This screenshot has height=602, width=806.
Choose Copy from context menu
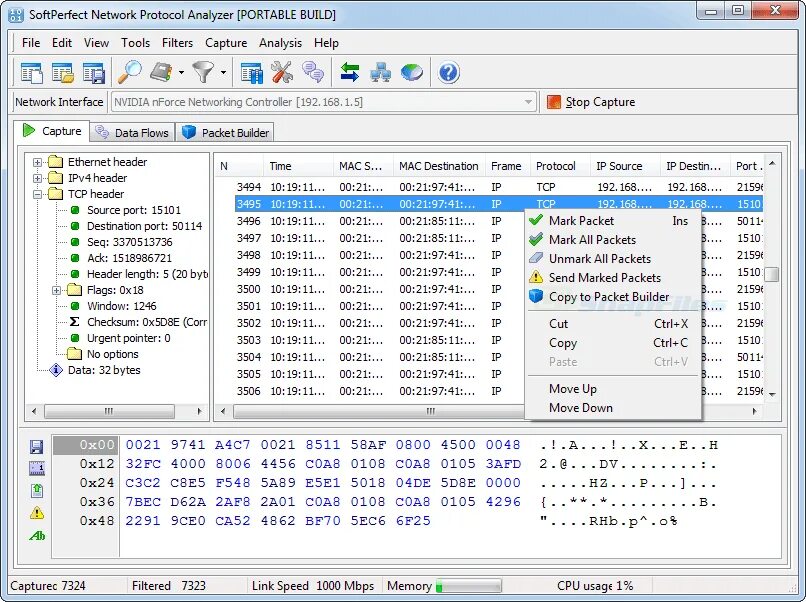(x=614, y=343)
